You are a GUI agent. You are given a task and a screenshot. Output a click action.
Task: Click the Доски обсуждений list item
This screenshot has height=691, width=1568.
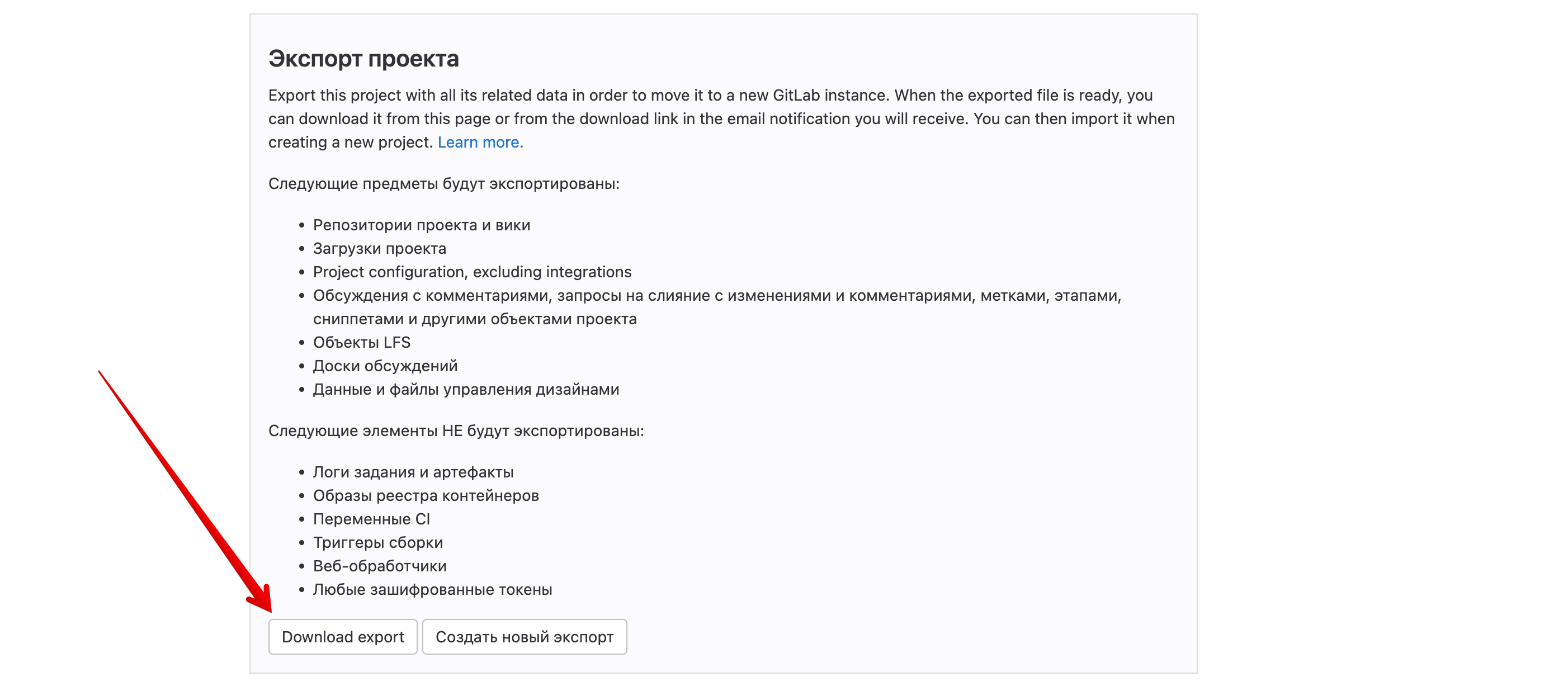[x=385, y=365]
